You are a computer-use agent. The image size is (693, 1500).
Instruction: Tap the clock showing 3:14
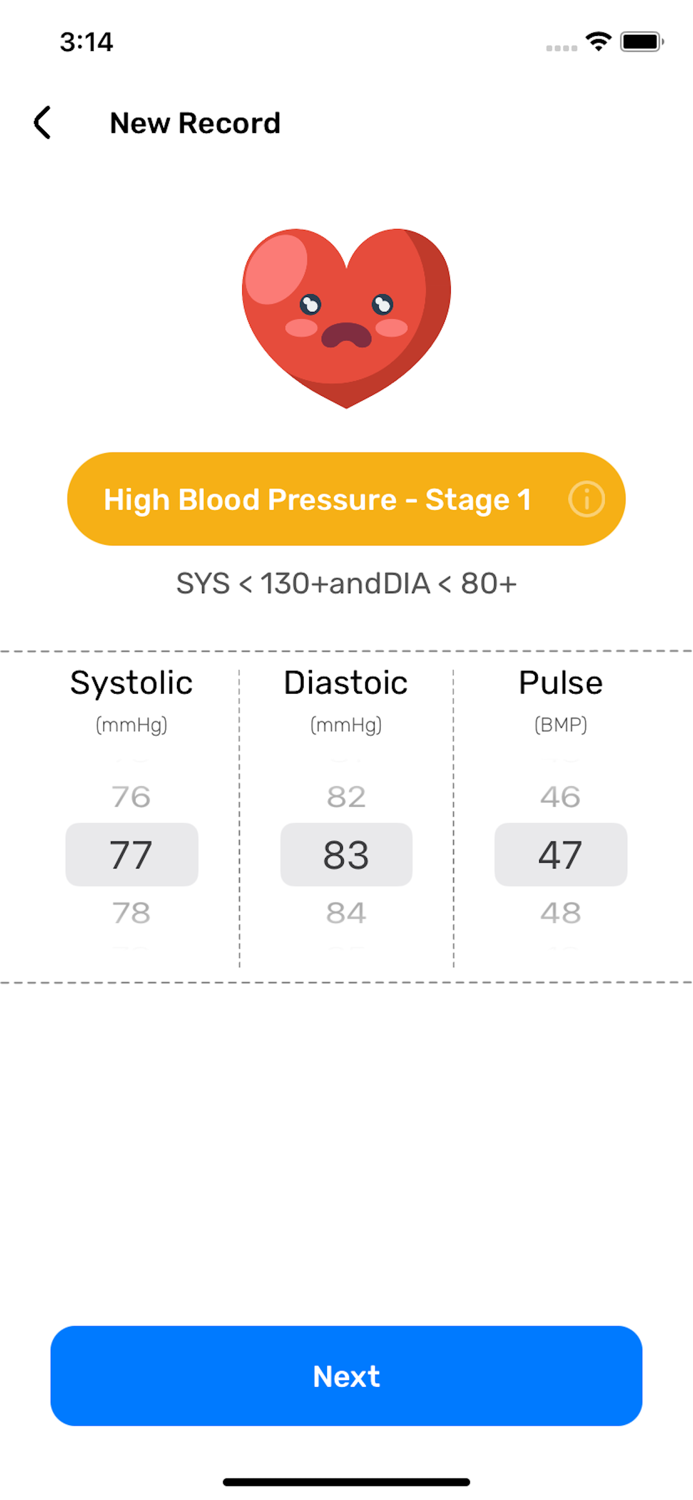(x=87, y=42)
